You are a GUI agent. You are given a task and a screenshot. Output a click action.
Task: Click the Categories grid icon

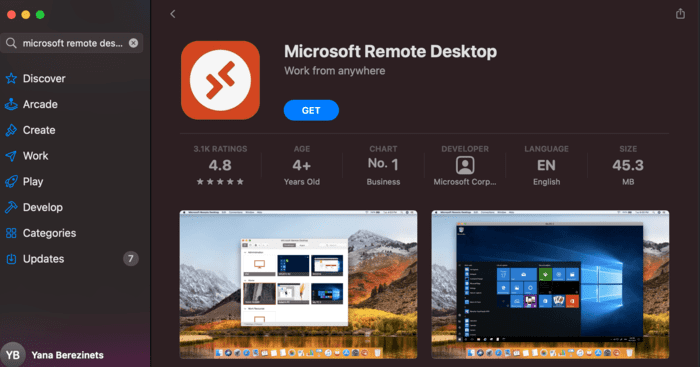(11, 233)
